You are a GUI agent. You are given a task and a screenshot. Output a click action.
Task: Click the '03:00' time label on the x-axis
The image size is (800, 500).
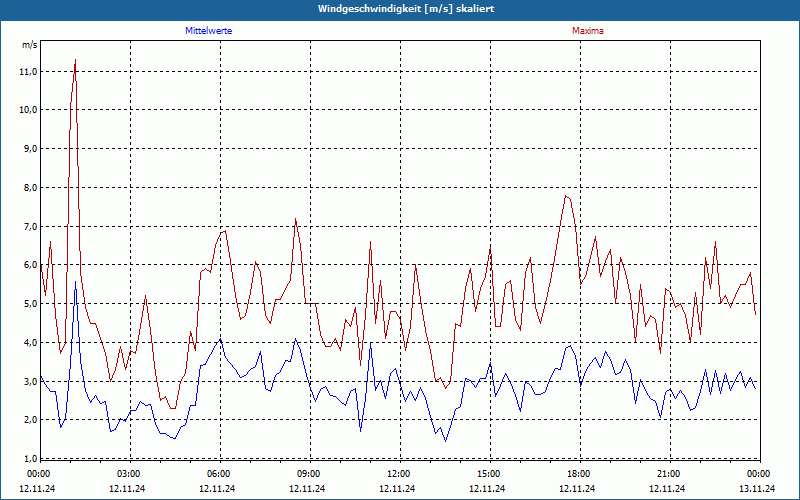[x=129, y=474]
